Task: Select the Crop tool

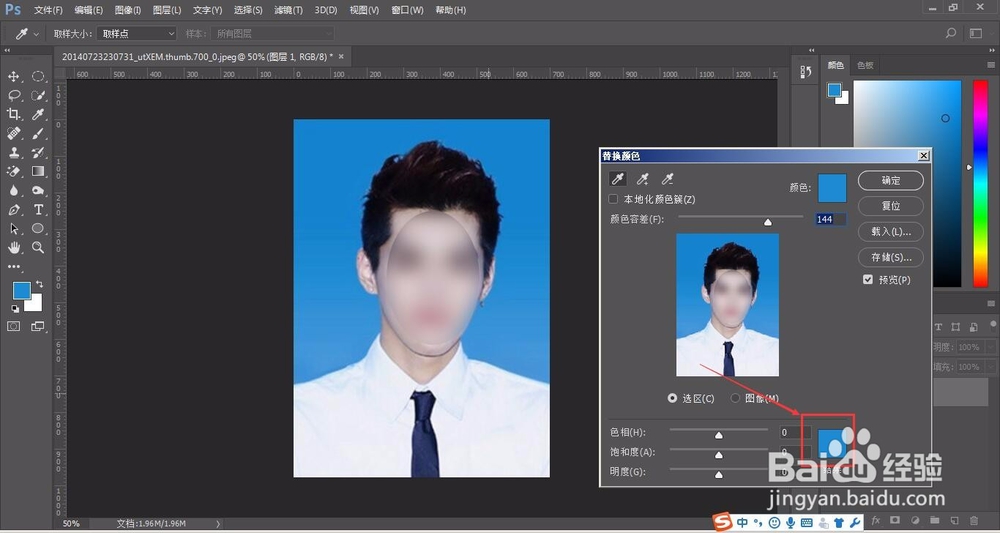Action: click(14, 115)
